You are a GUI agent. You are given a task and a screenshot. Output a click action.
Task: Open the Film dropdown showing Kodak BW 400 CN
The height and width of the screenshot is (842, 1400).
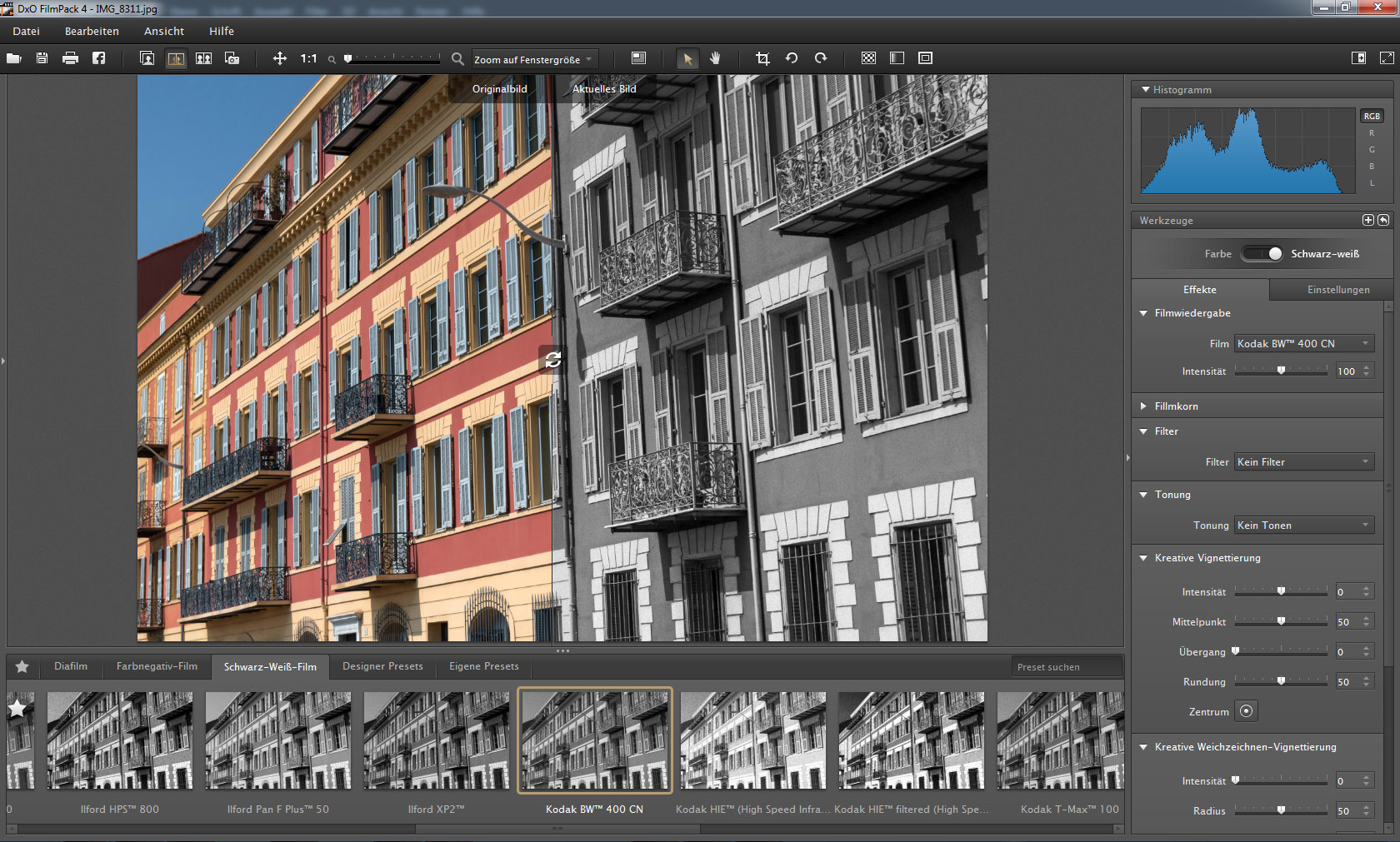coord(1303,344)
